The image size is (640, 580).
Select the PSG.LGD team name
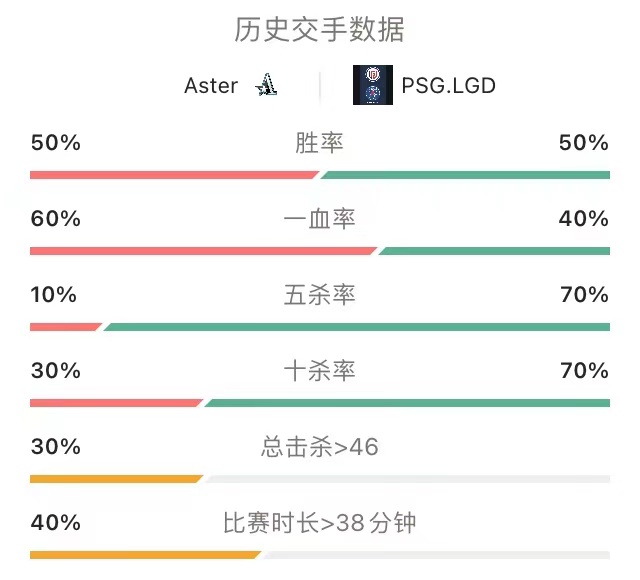coord(448,86)
